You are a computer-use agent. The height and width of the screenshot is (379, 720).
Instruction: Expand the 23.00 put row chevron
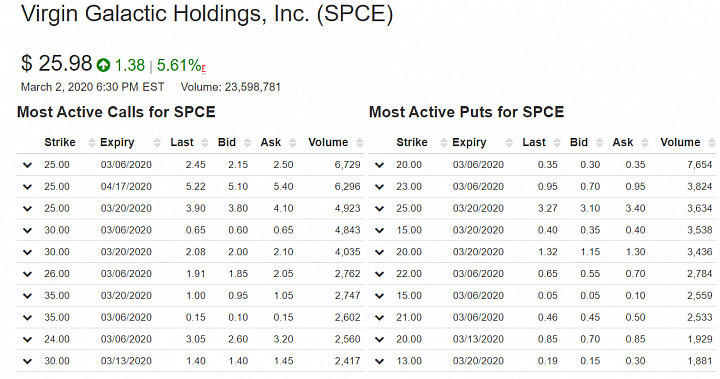click(x=379, y=187)
